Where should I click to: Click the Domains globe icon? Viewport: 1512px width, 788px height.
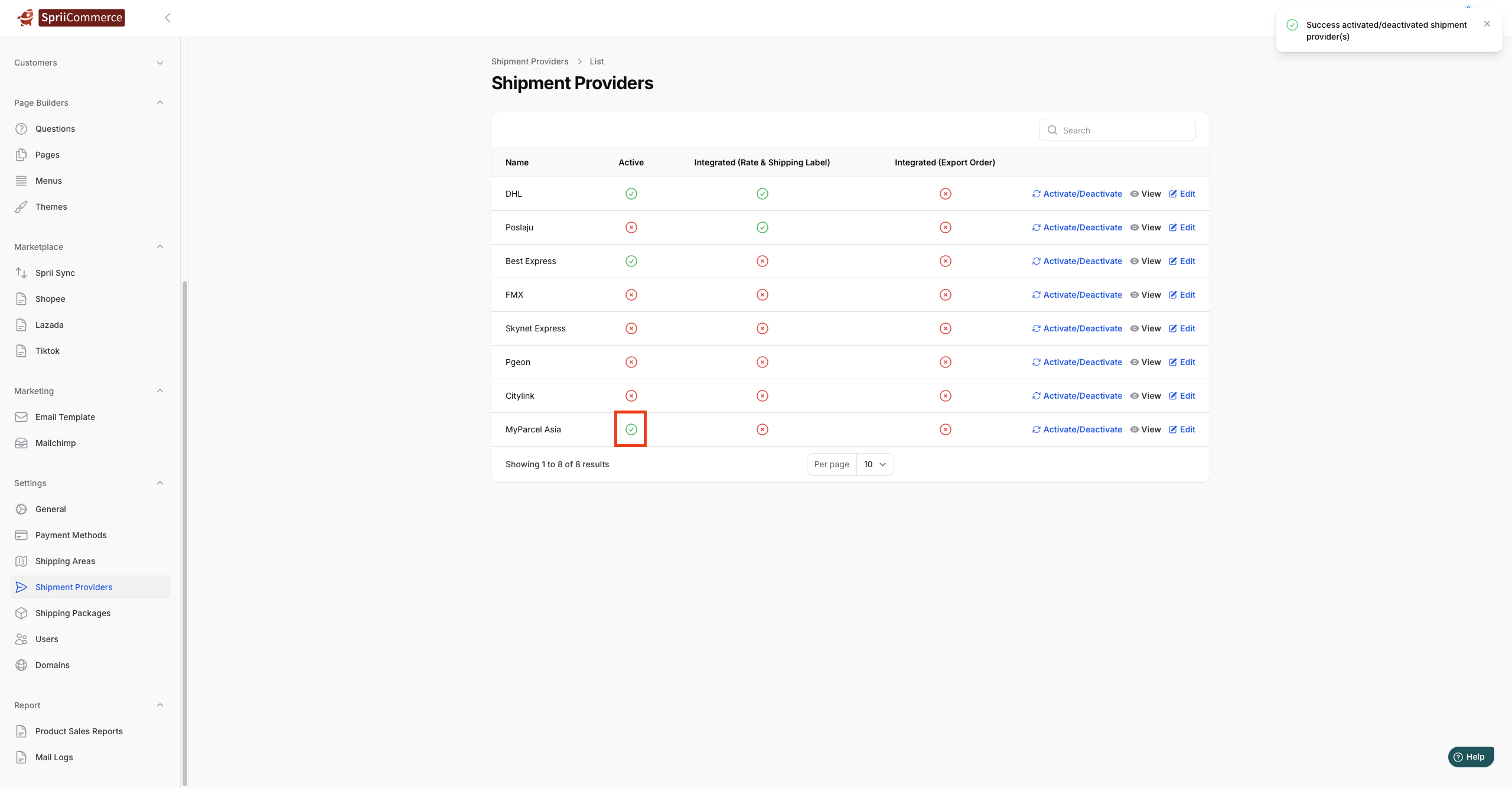coord(21,665)
